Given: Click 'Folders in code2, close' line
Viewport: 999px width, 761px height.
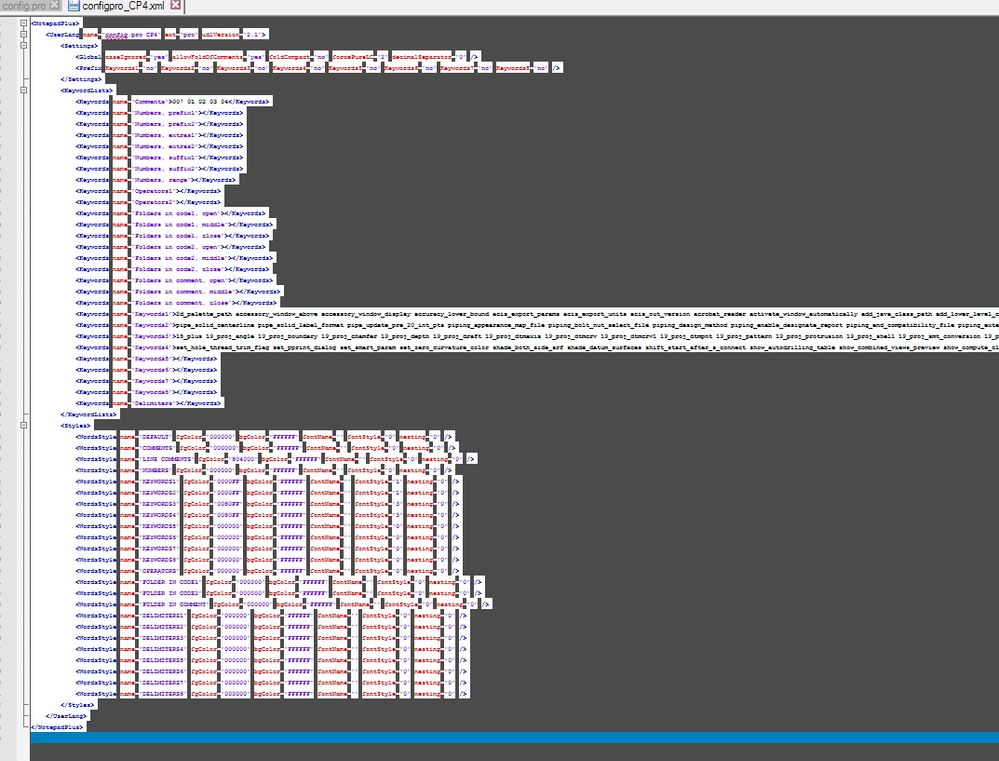Looking at the screenshot, I should point(173,269).
